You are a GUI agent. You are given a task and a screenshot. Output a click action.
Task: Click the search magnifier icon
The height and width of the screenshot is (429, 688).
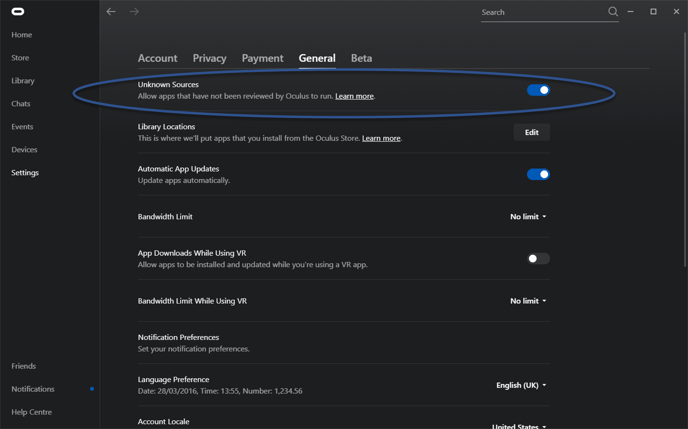(x=613, y=11)
